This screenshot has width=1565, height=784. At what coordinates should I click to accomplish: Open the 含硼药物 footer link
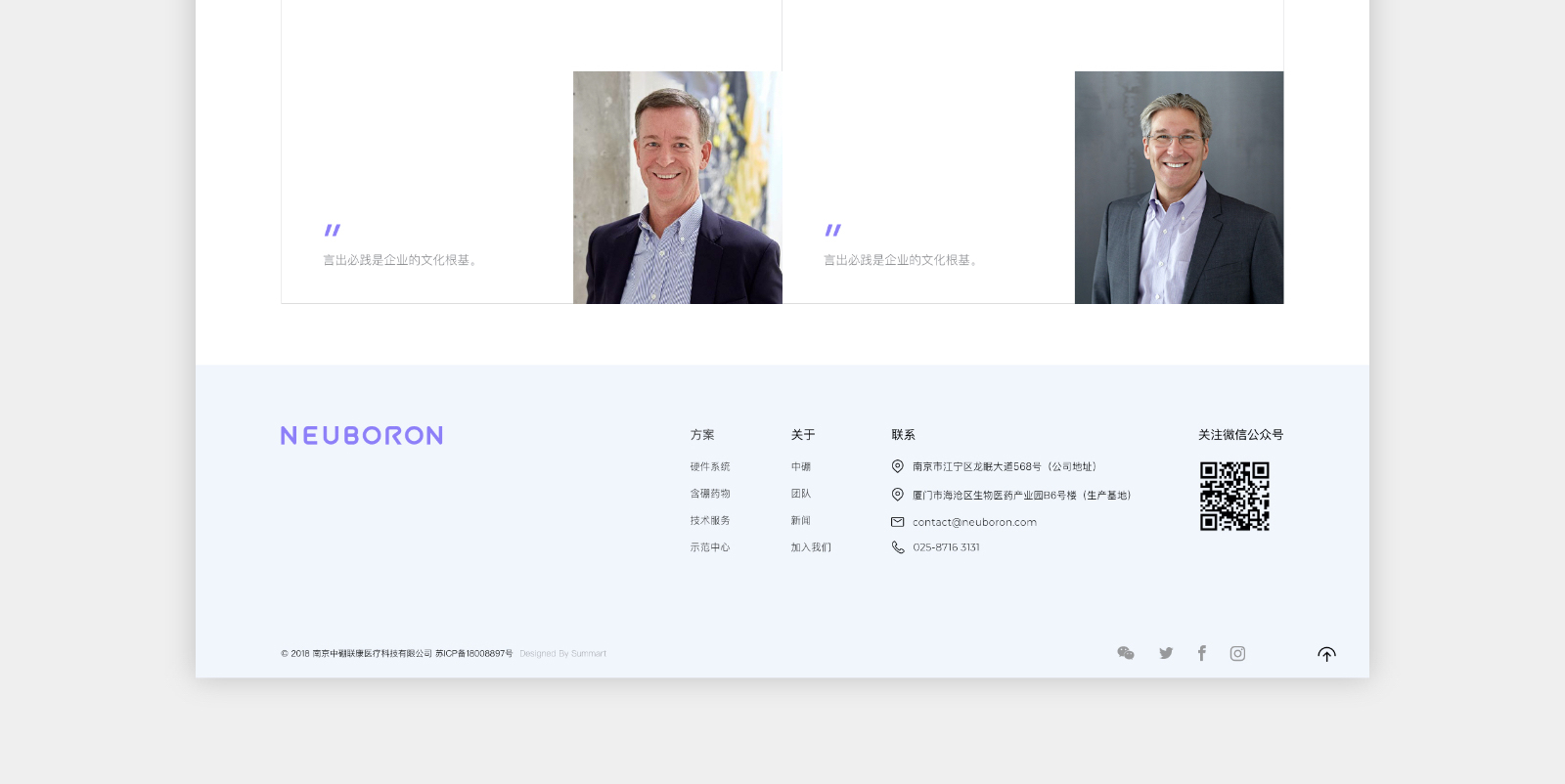(710, 494)
